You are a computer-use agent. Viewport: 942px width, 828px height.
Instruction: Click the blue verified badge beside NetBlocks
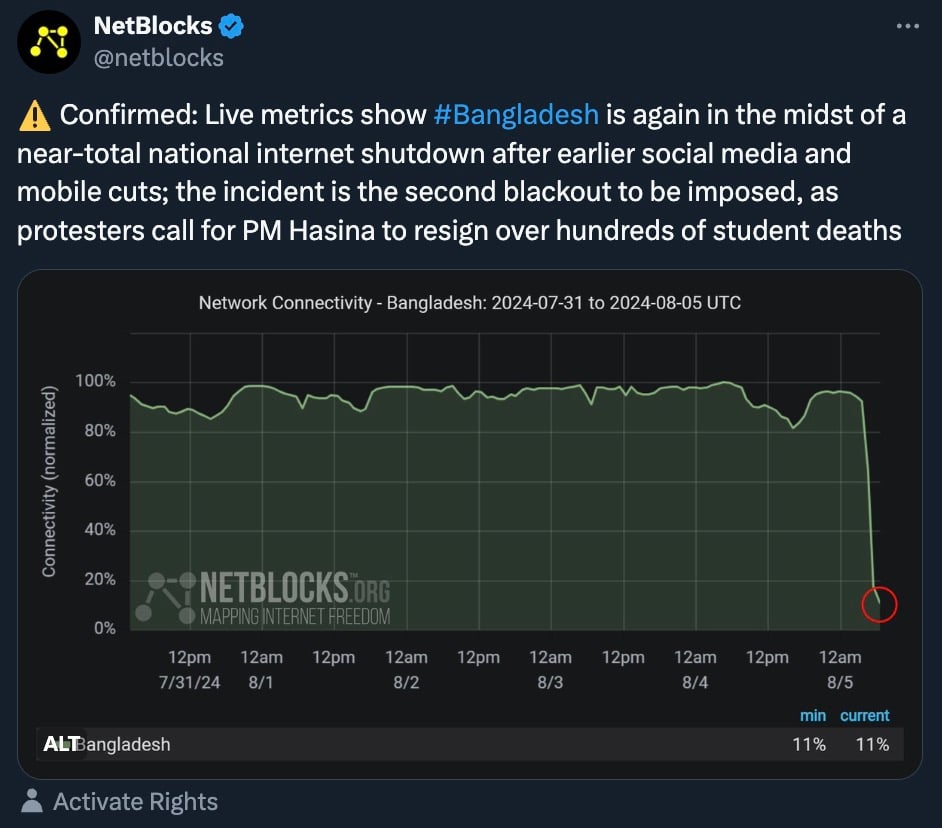coord(231,26)
